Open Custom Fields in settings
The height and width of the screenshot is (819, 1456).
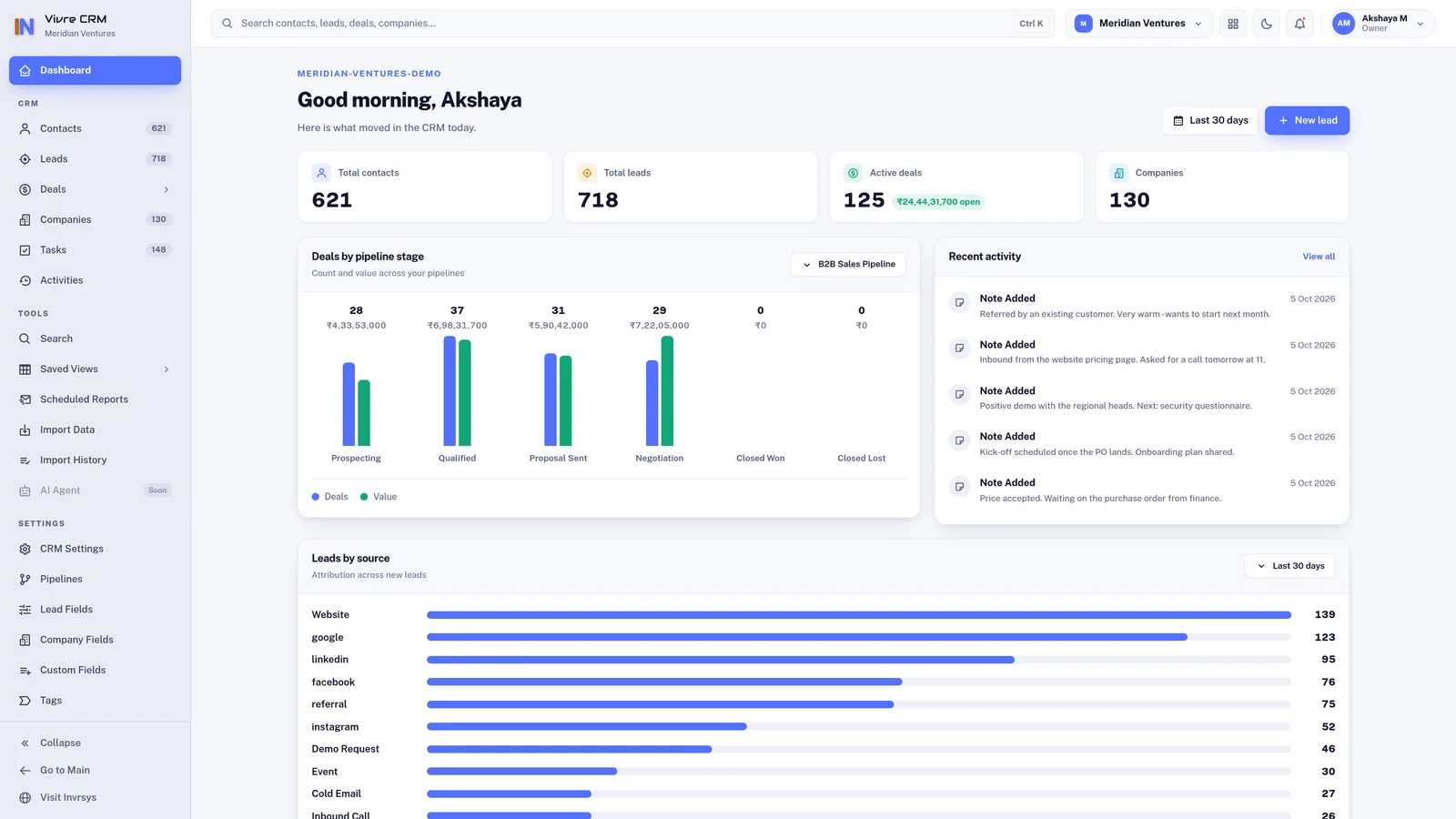click(x=95, y=670)
